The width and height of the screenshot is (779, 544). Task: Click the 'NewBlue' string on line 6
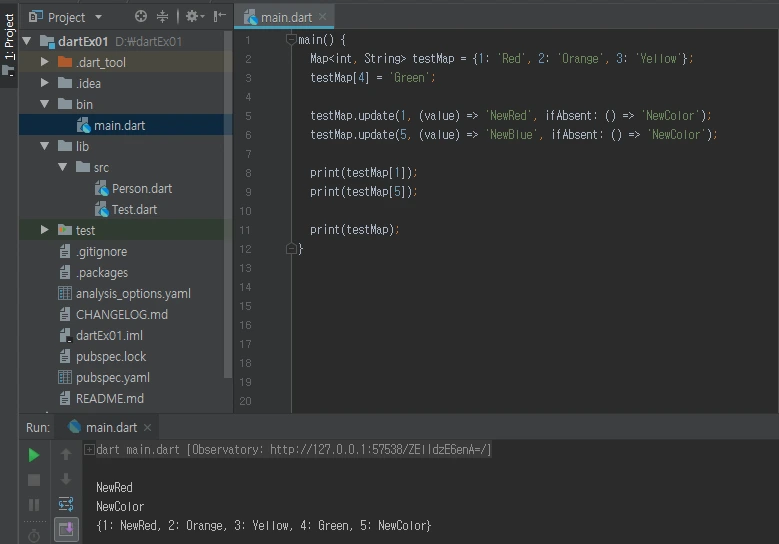[x=511, y=135]
